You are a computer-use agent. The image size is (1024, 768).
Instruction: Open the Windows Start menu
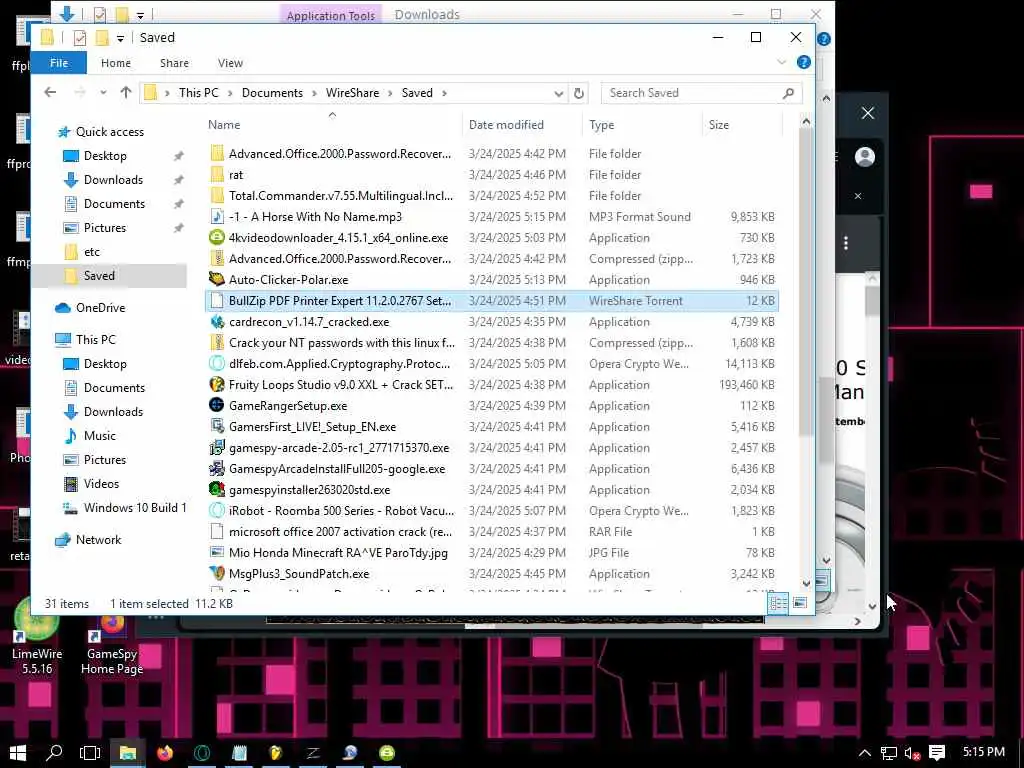(18, 753)
